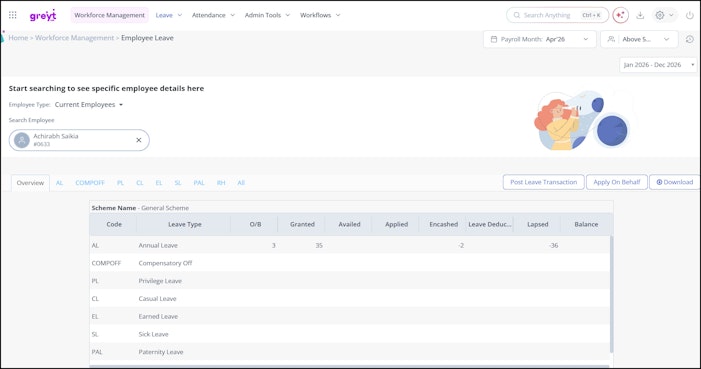Expand the Admin Tools menu
The image size is (701, 369).
tap(267, 15)
